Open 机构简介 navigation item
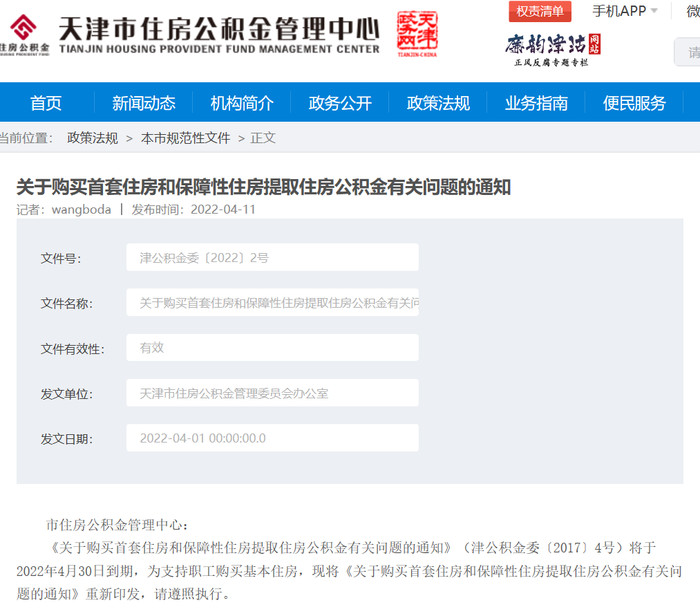700x605 pixels. (x=242, y=103)
